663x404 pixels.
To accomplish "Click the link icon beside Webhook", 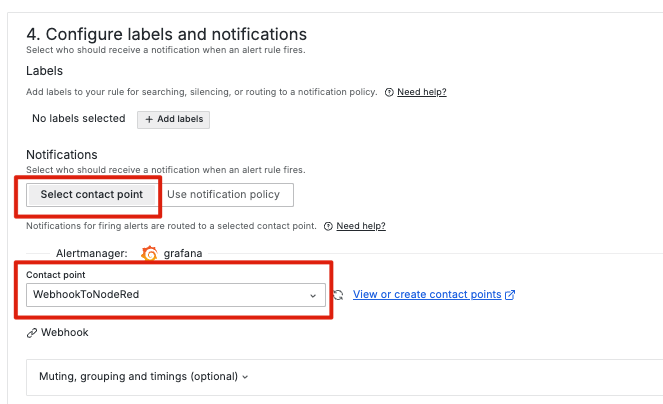I will coord(32,332).
